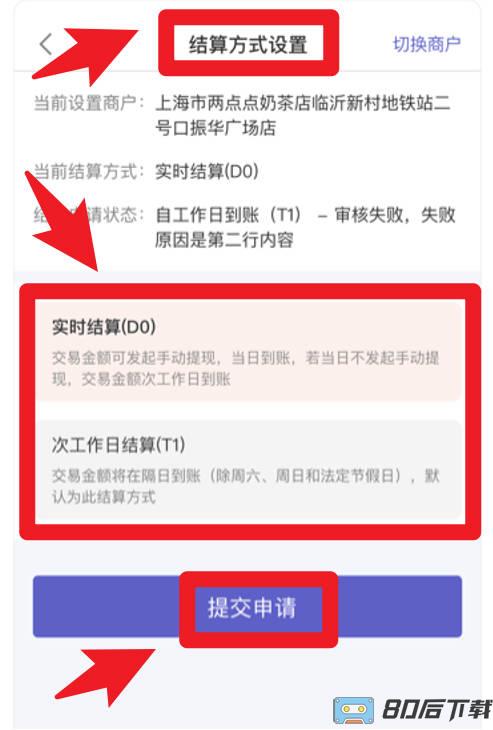Click the current value 实时结算(D0) text
493x730 pixels.
point(207,171)
